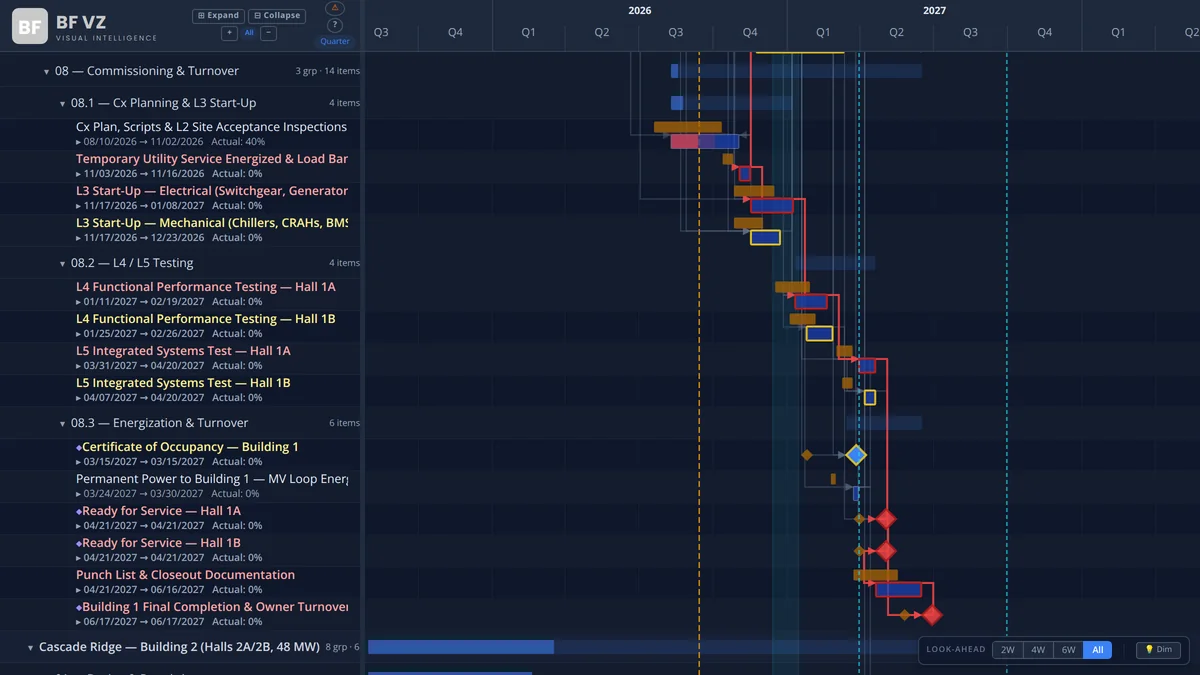This screenshot has height=675, width=1200.
Task: Click the warning triangle icon button
Action: click(x=335, y=9)
